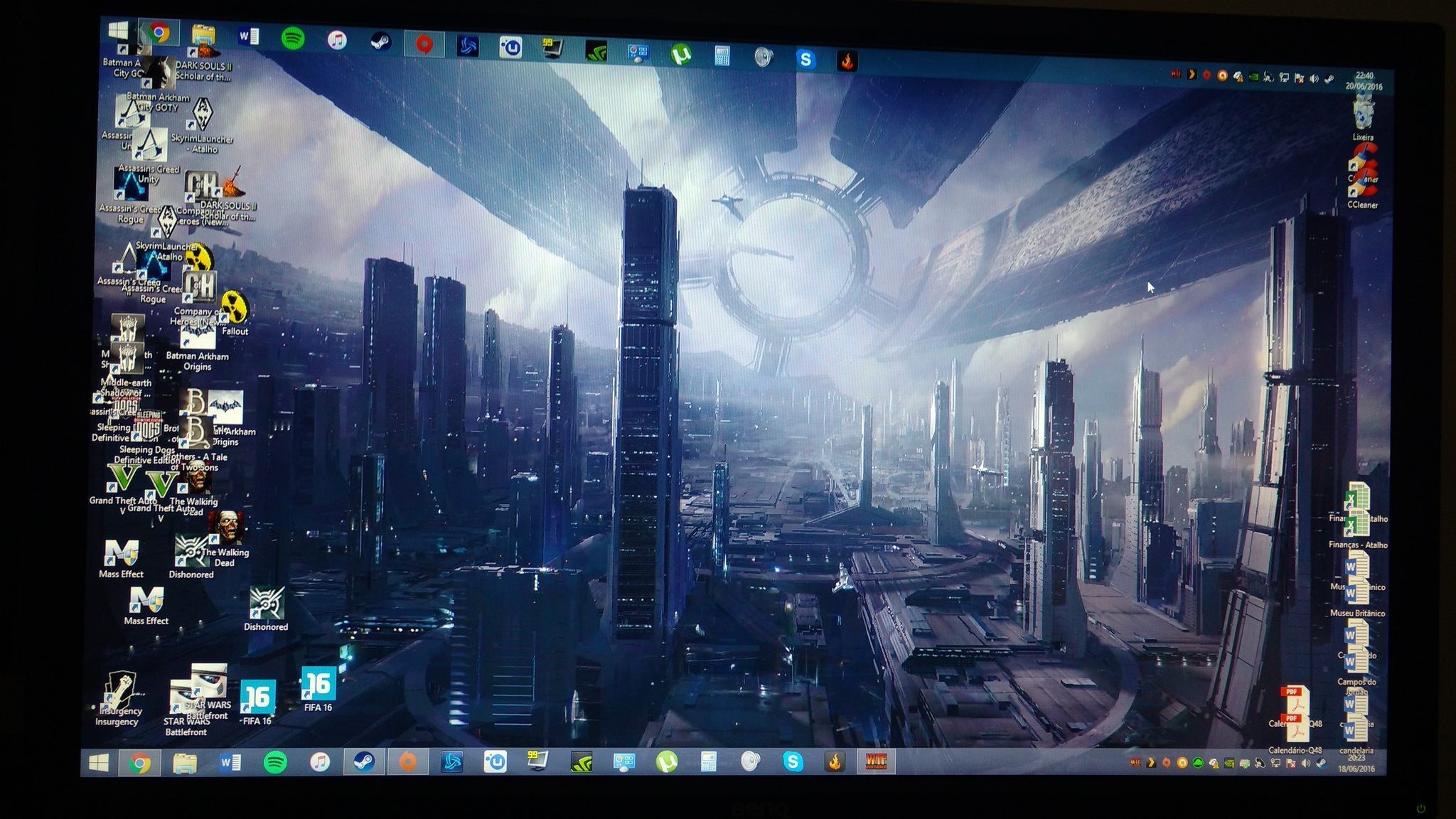Screen dimensions: 1456x819
Task: Click the NVIDIA icon in the top system tray
Action: 1253,76
